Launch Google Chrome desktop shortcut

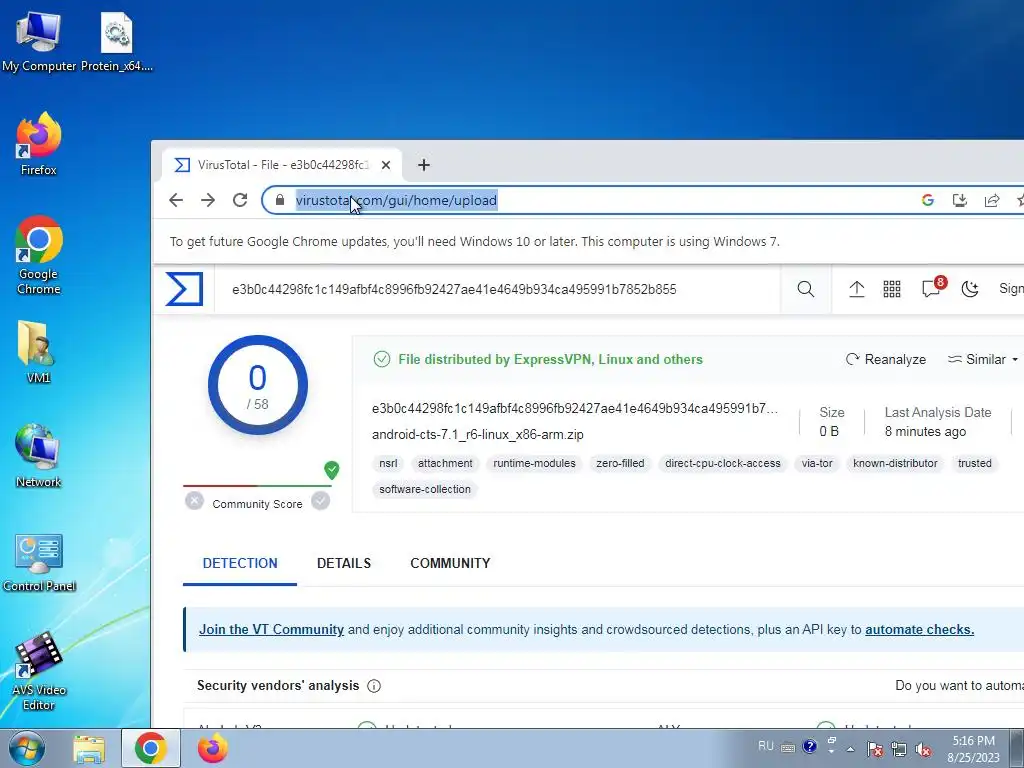(x=39, y=255)
